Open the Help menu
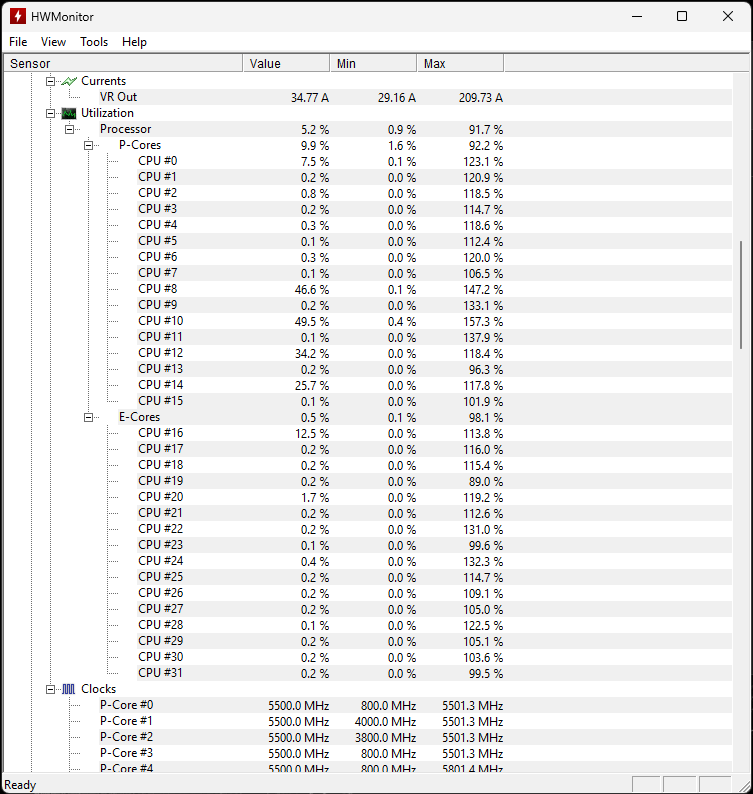The image size is (753, 794). coord(134,42)
